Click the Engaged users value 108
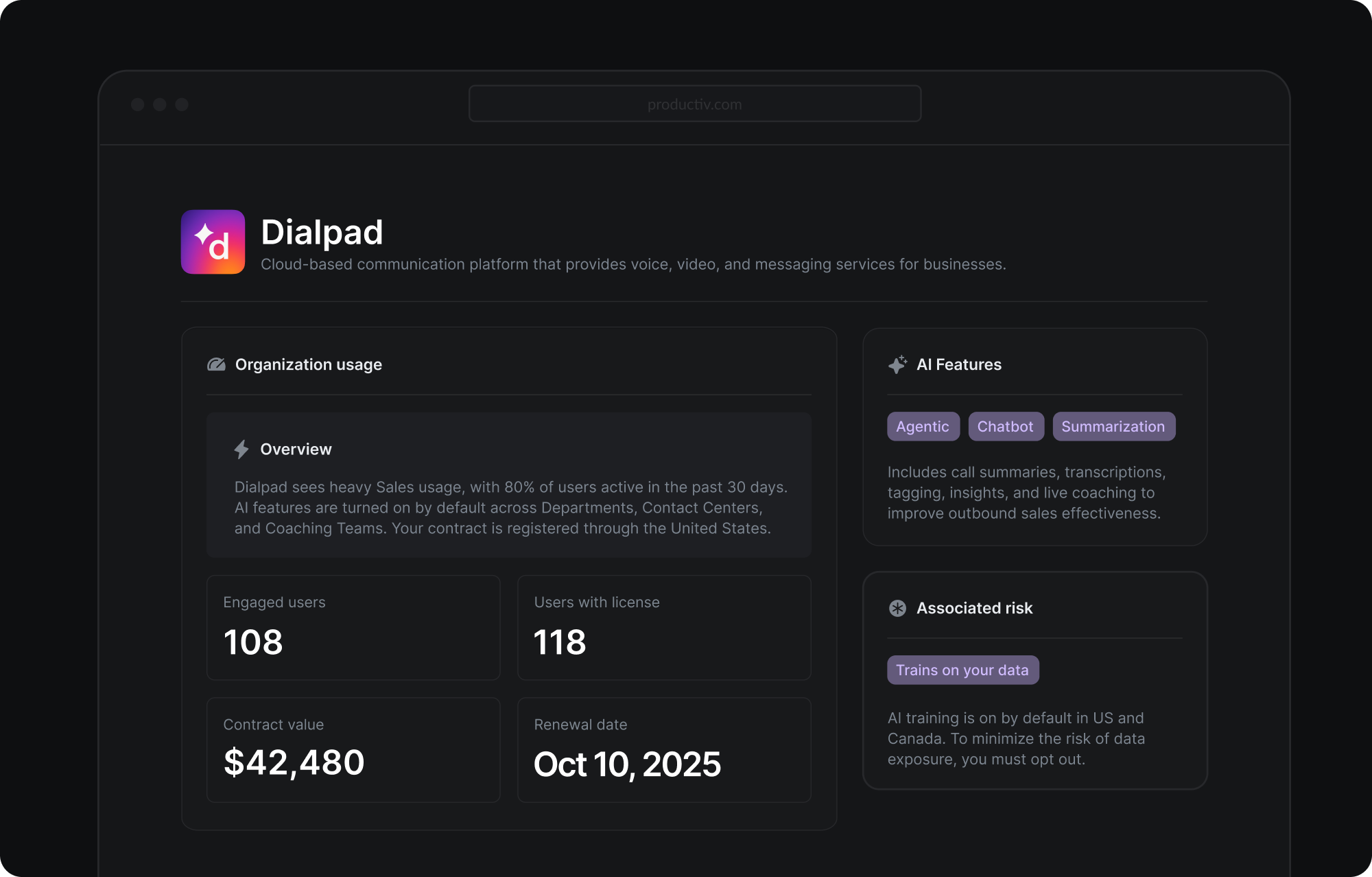Screen dimensions: 1372x877 (x=253, y=642)
